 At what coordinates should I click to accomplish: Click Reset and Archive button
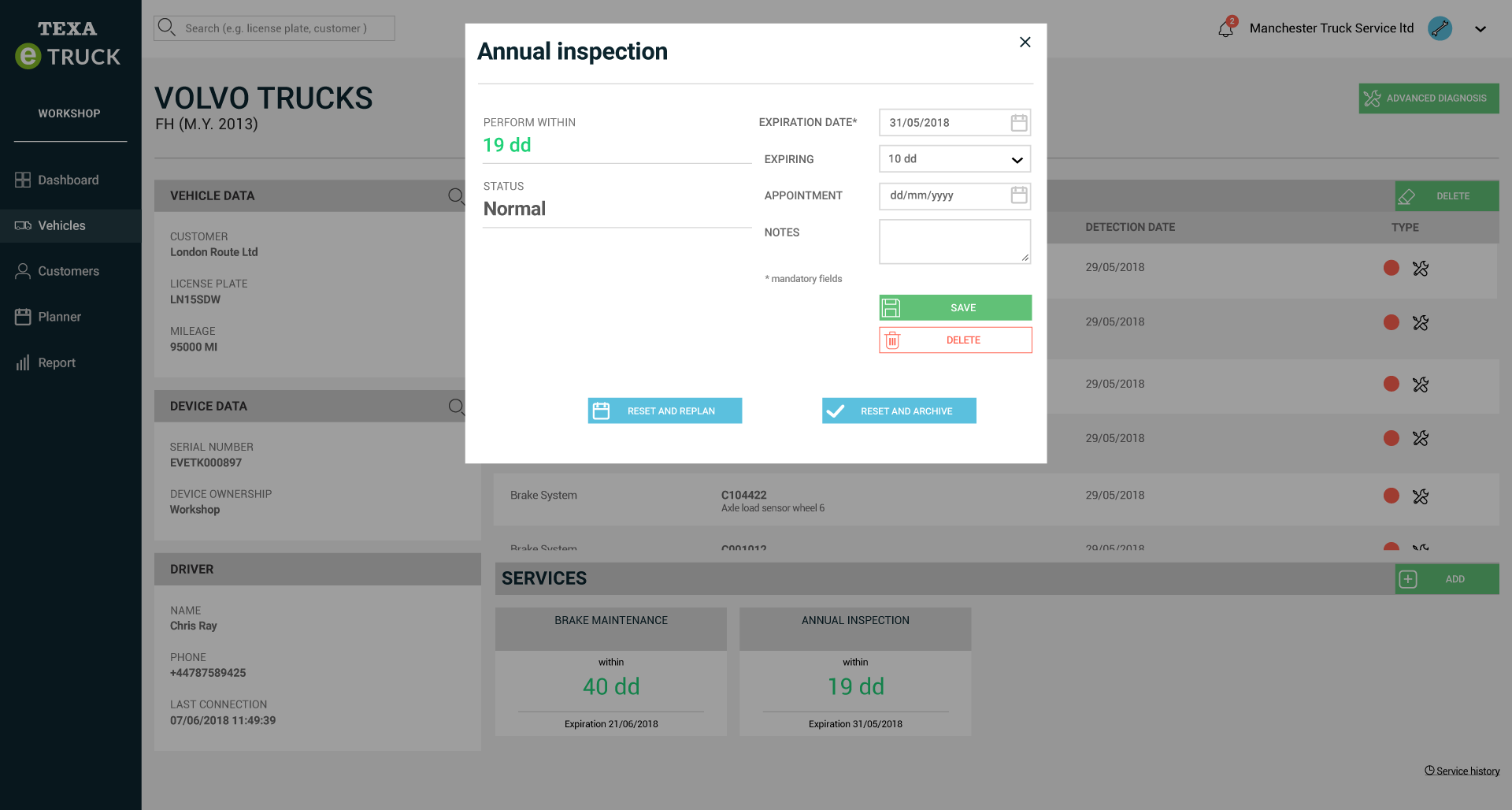coord(899,411)
